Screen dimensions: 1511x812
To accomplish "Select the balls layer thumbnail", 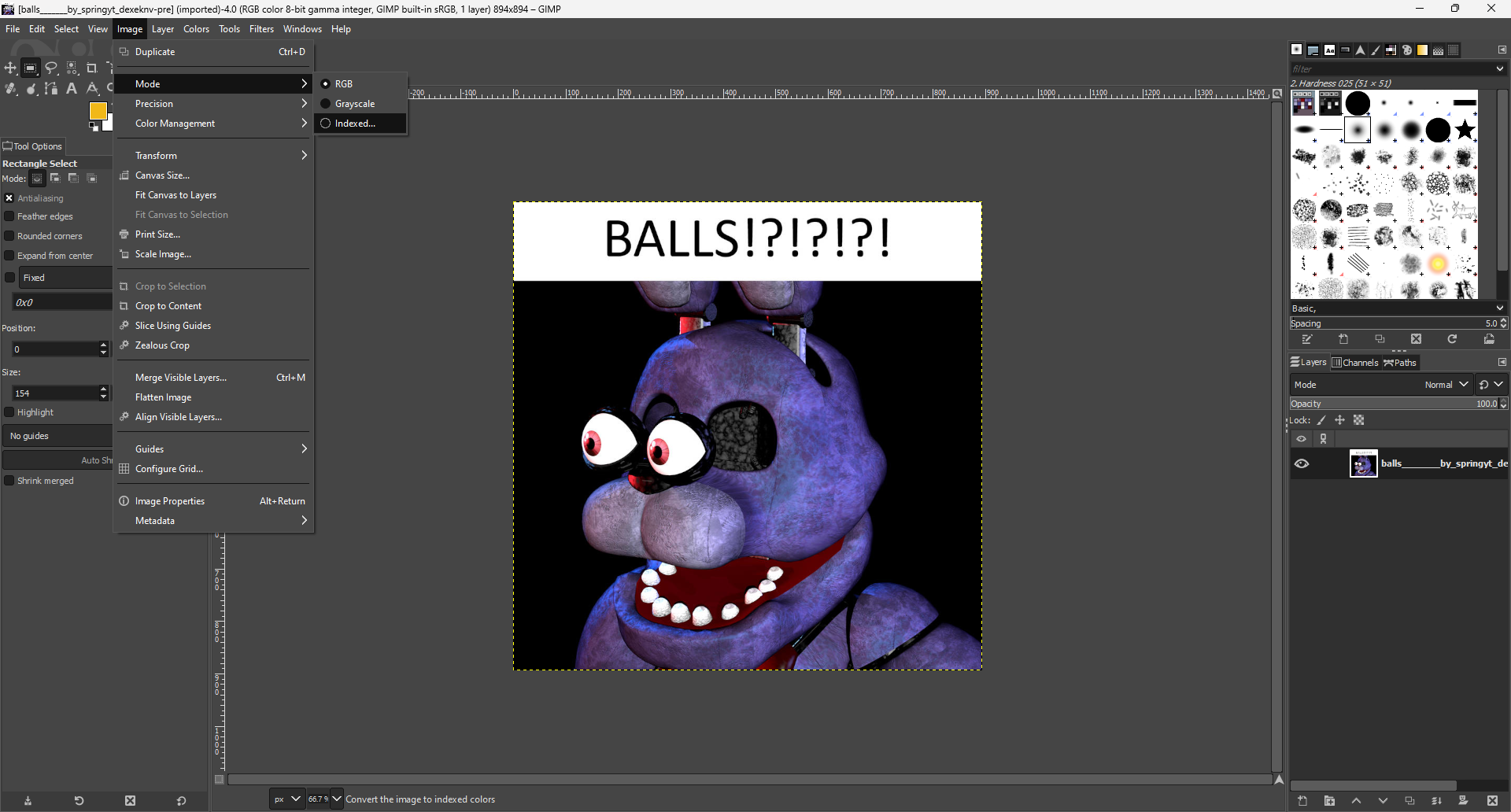I will click(x=1364, y=463).
